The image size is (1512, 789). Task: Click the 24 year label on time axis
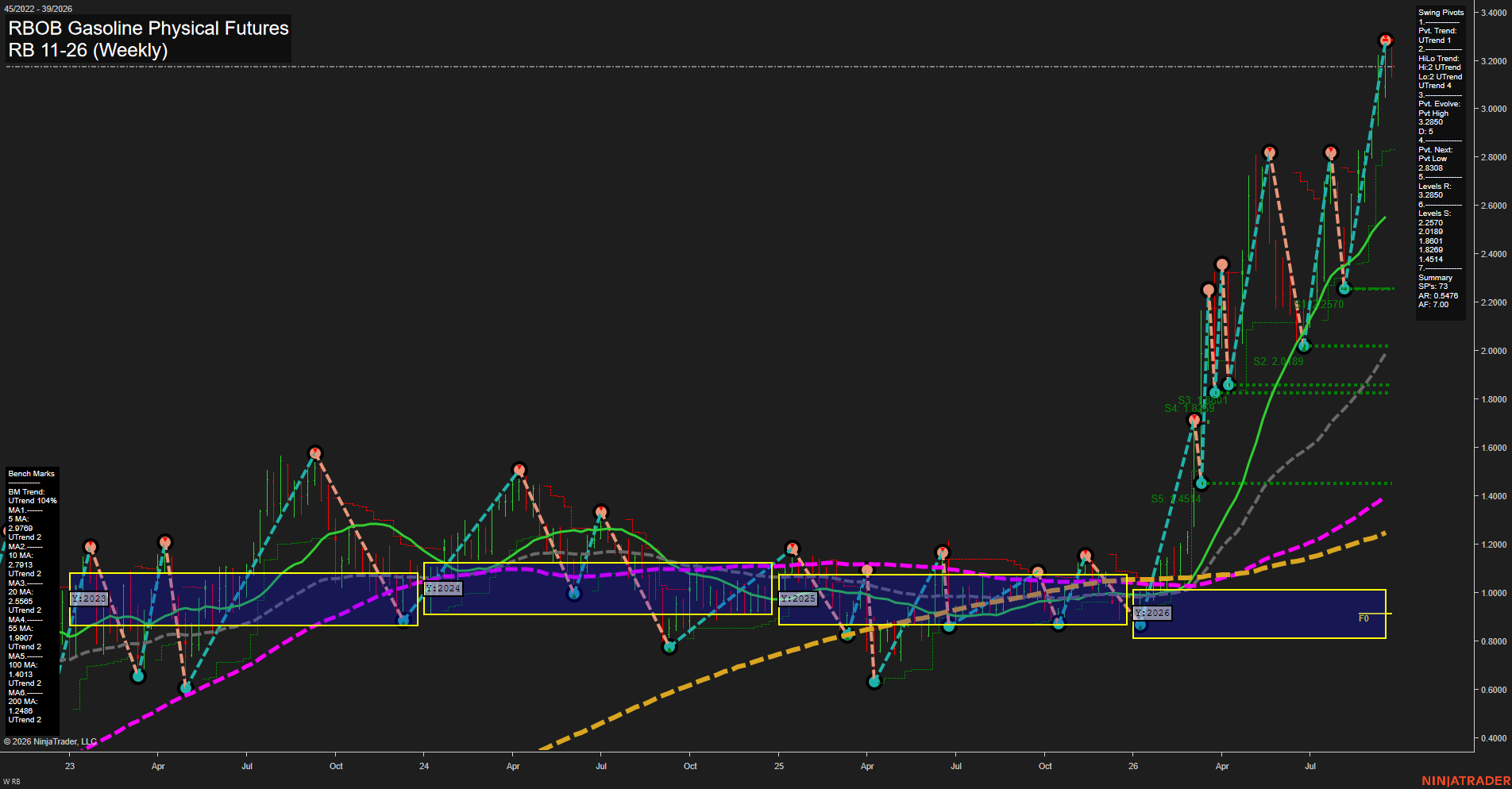click(x=424, y=766)
